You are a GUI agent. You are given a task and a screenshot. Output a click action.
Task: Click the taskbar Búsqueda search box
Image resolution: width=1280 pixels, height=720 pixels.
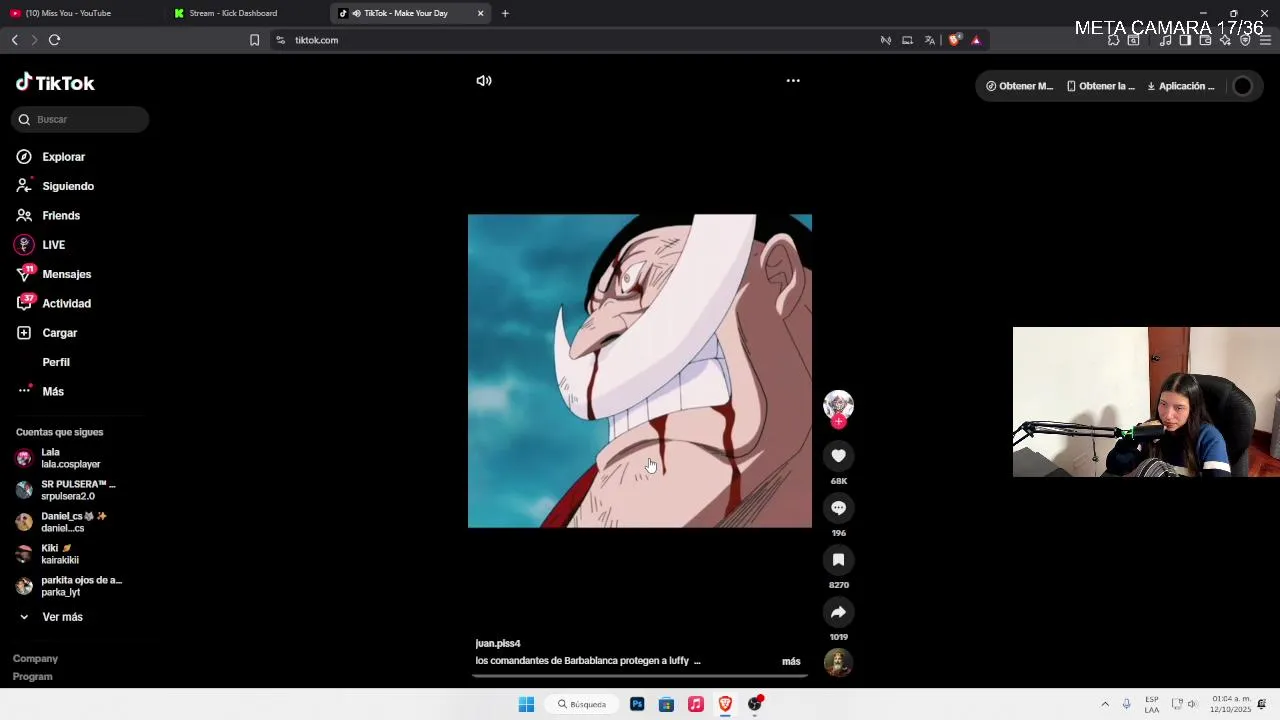(x=581, y=704)
